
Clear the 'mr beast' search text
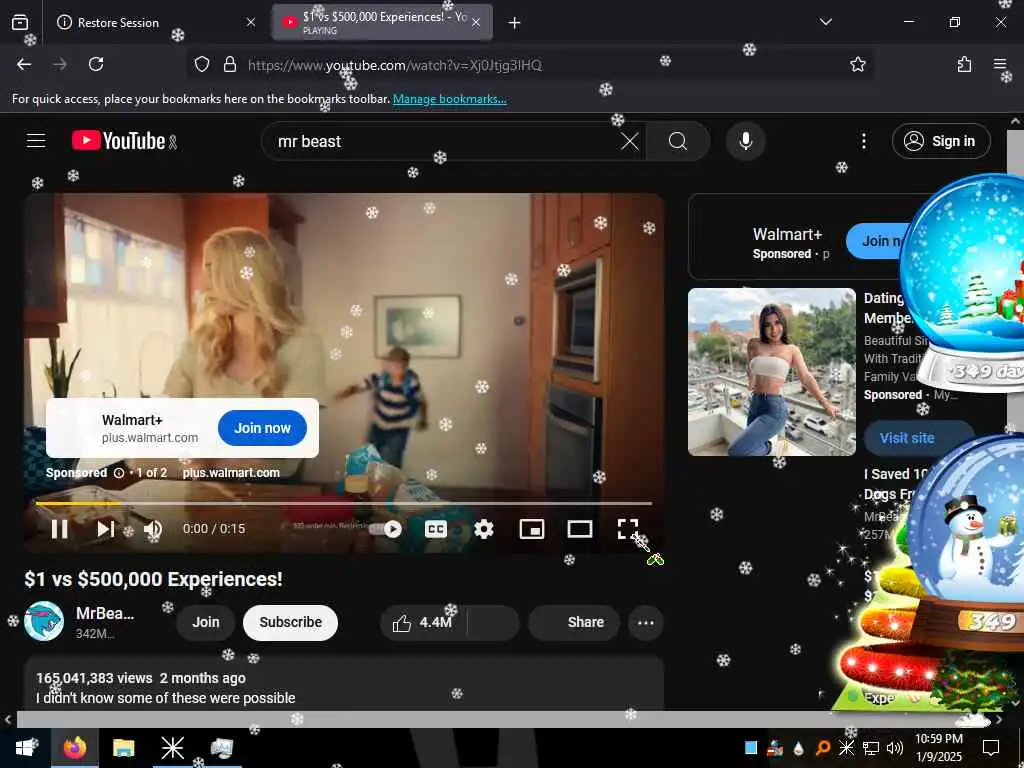[630, 141]
